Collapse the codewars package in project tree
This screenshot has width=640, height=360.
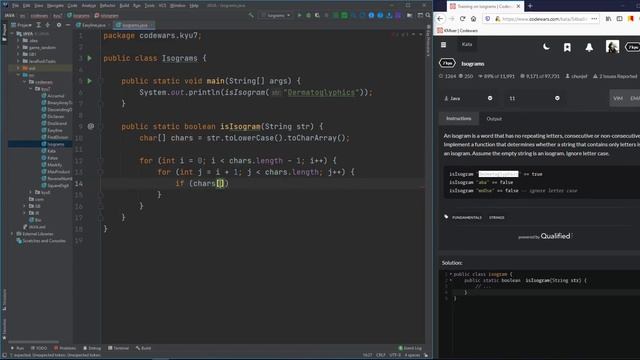point(24,82)
